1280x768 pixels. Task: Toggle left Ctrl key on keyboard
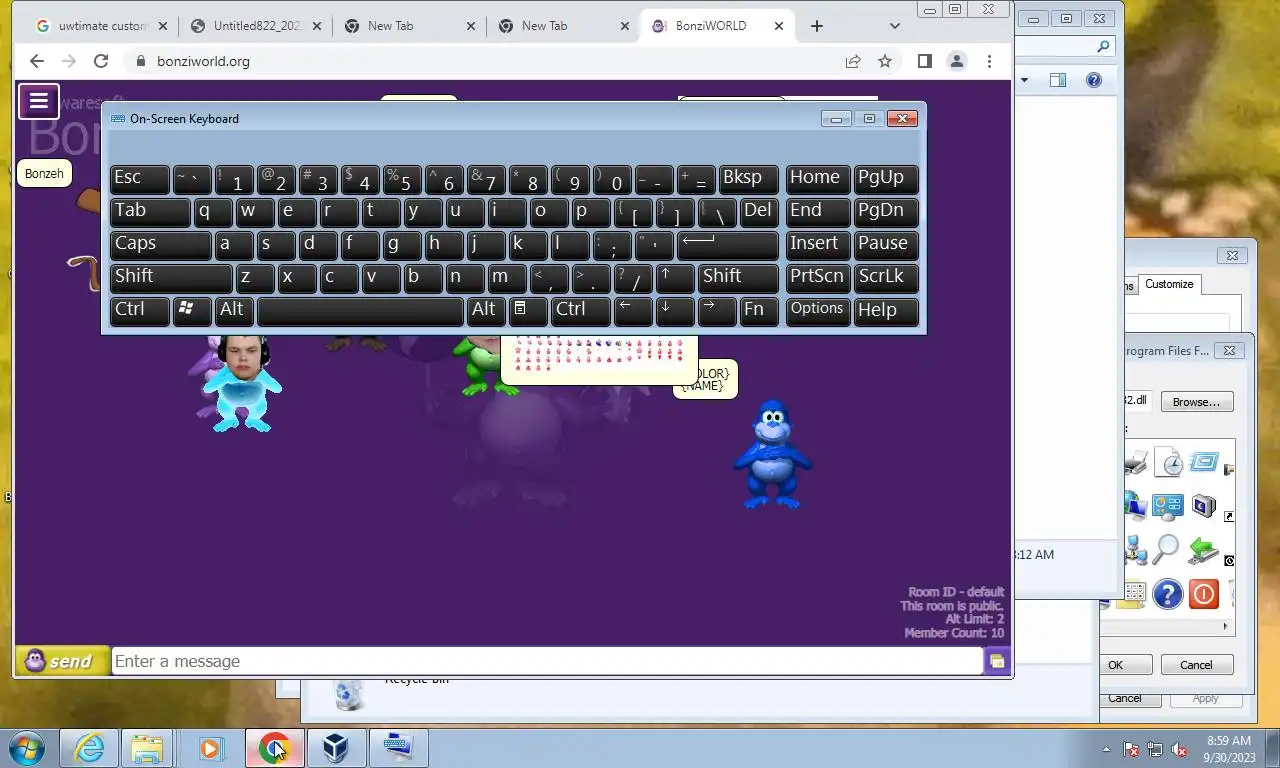(139, 311)
